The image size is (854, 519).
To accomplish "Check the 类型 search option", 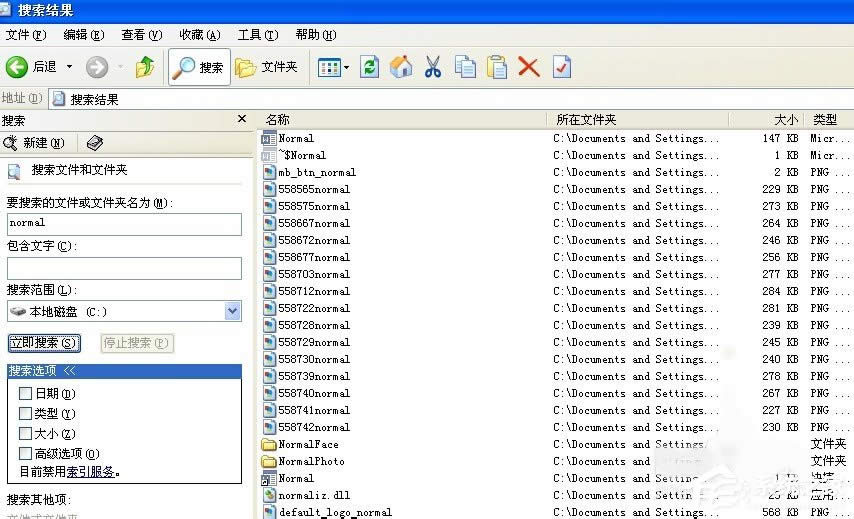I will click(26, 413).
